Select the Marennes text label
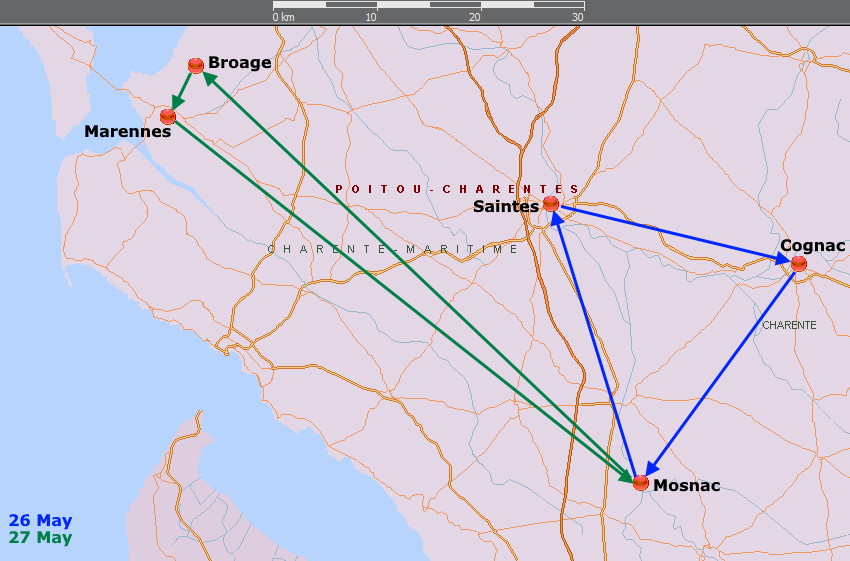The image size is (850, 561). tap(127, 132)
